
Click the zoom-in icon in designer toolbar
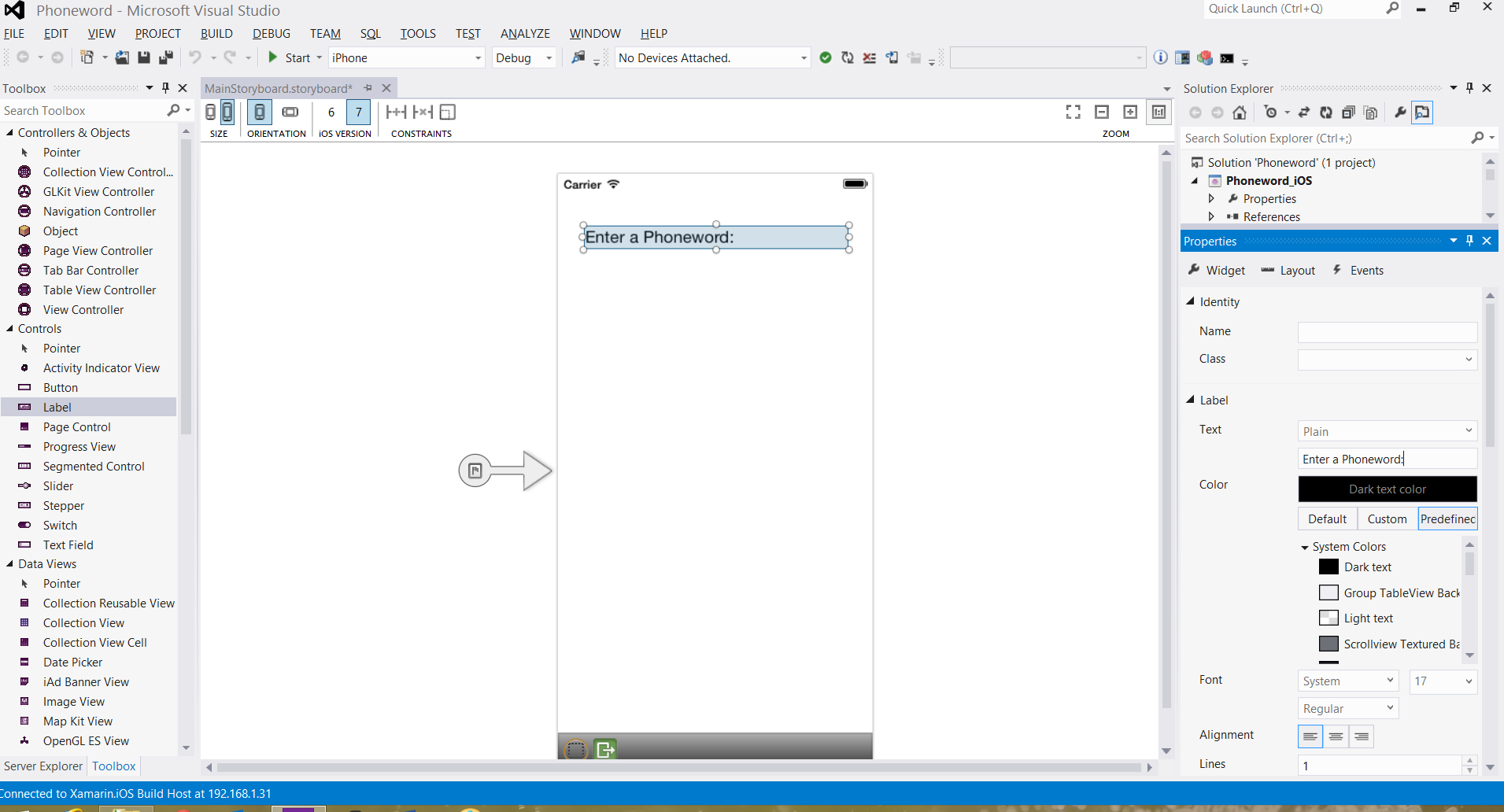point(1130,113)
